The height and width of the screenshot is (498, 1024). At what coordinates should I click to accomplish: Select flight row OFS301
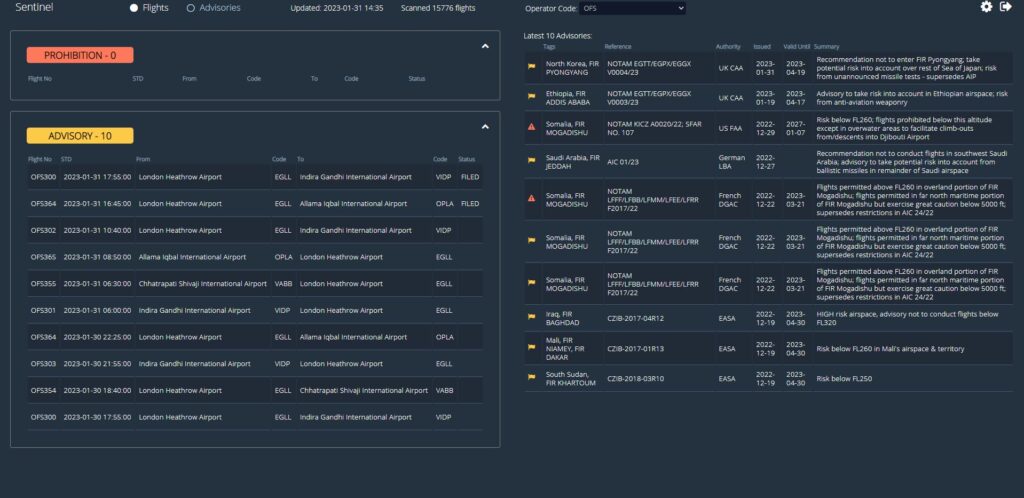pyautogui.click(x=255, y=311)
